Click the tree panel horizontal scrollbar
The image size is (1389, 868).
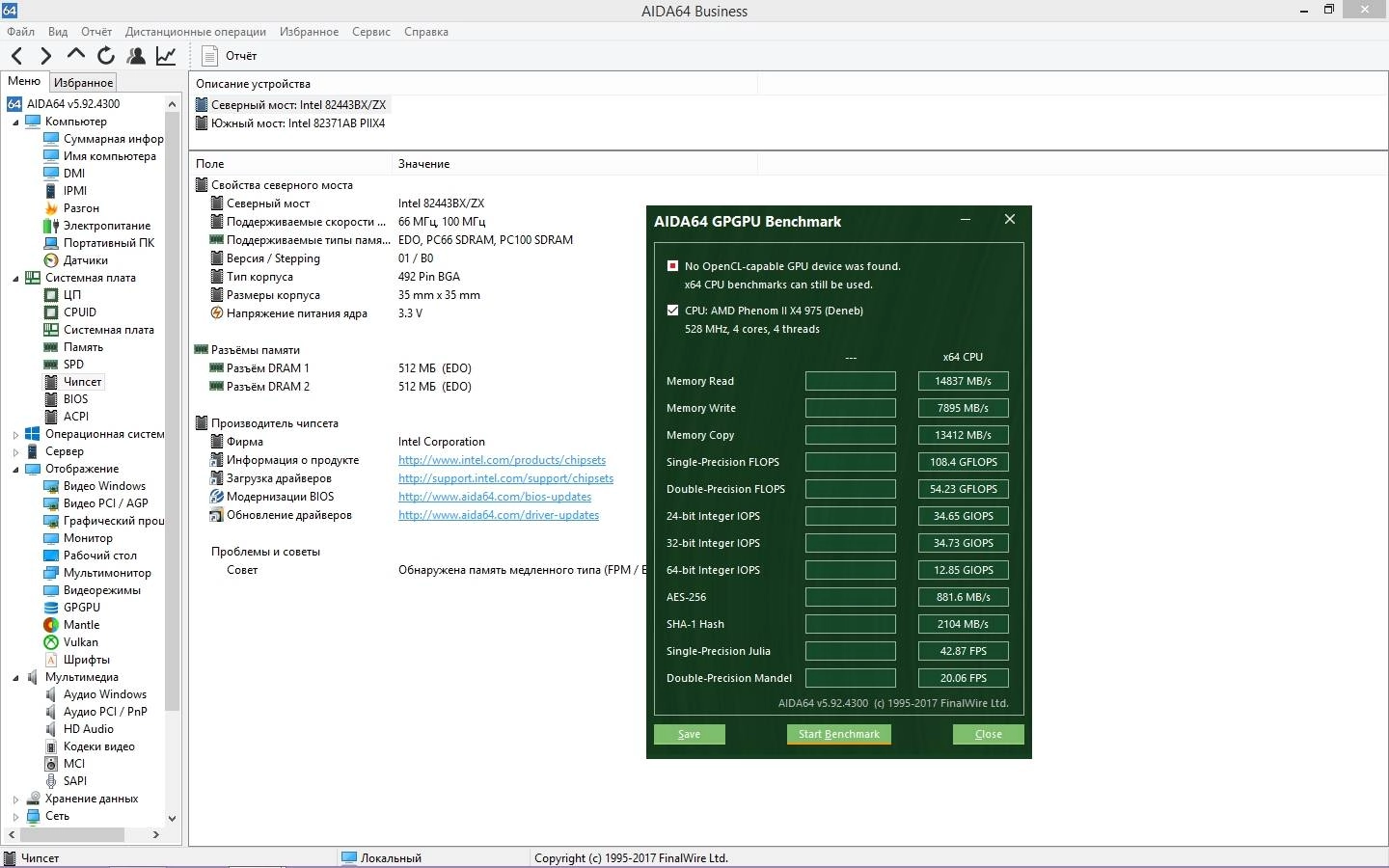73,835
